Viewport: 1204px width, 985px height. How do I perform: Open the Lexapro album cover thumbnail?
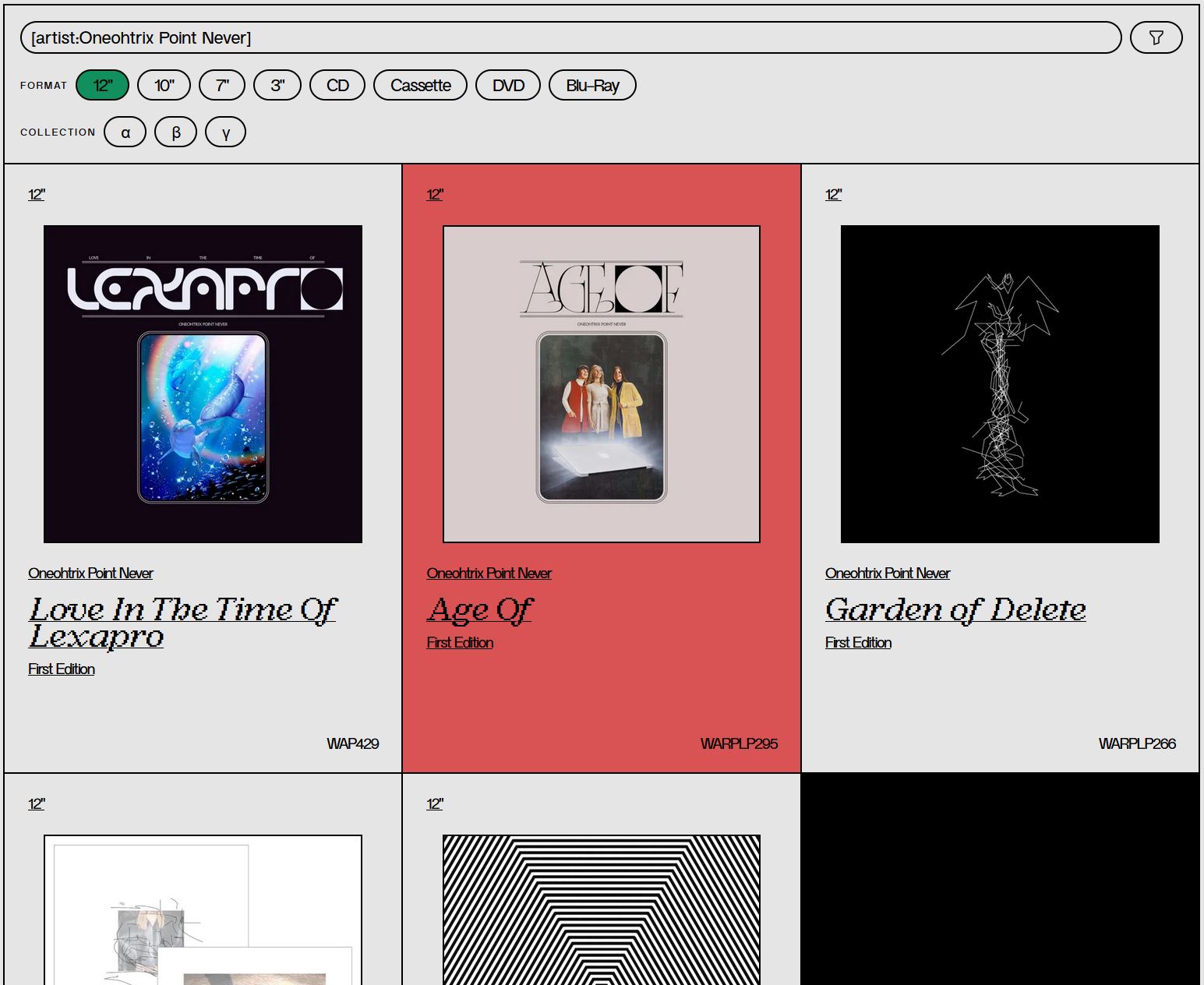point(203,384)
